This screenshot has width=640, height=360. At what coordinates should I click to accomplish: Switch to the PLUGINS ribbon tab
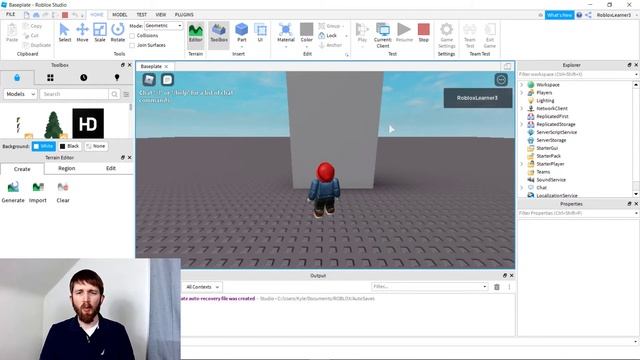[x=184, y=15]
